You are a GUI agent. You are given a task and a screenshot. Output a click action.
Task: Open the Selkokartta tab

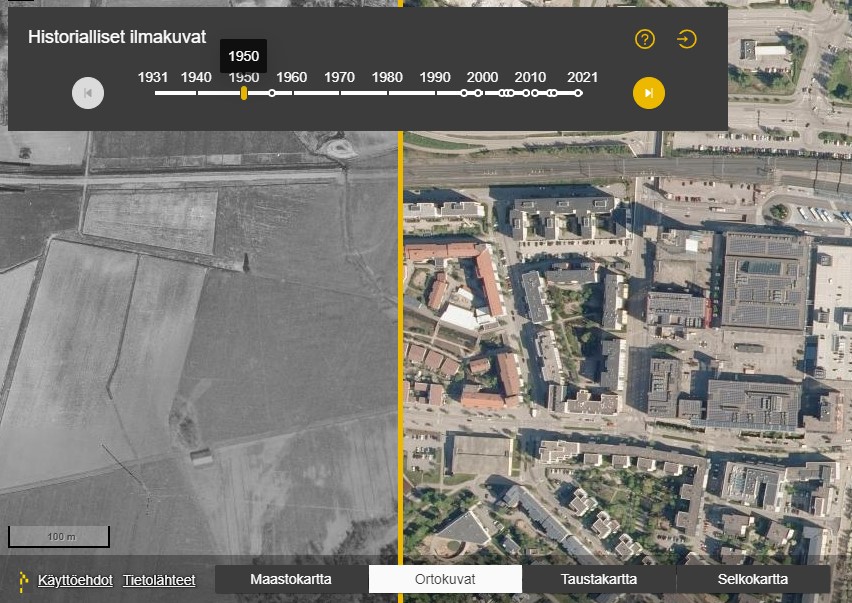coord(753,579)
